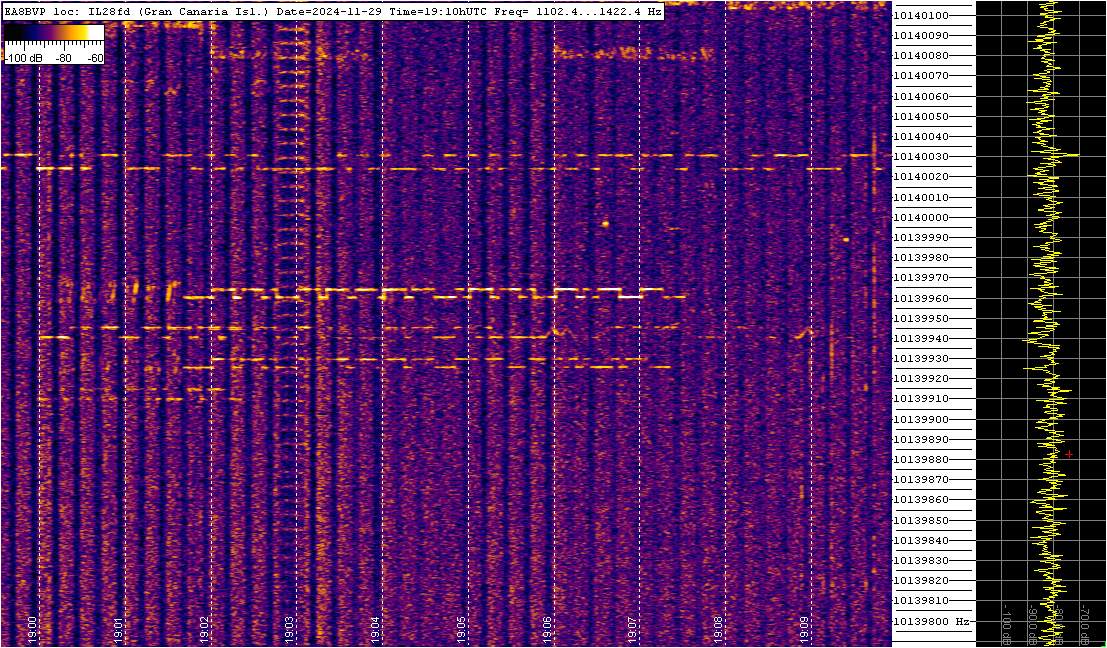1107x648 pixels.
Task: Click the dB color scale gradient bar
Action: click(54, 33)
